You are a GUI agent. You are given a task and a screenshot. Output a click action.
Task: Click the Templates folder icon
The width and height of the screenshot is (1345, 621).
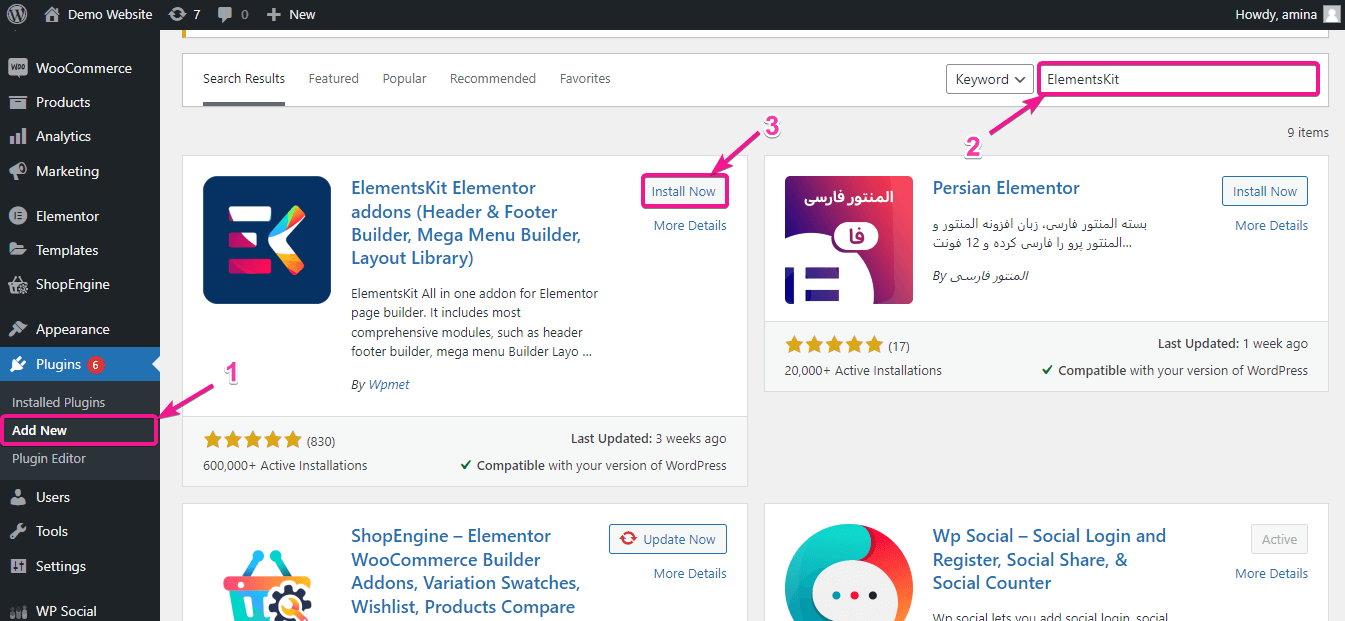[17, 250]
